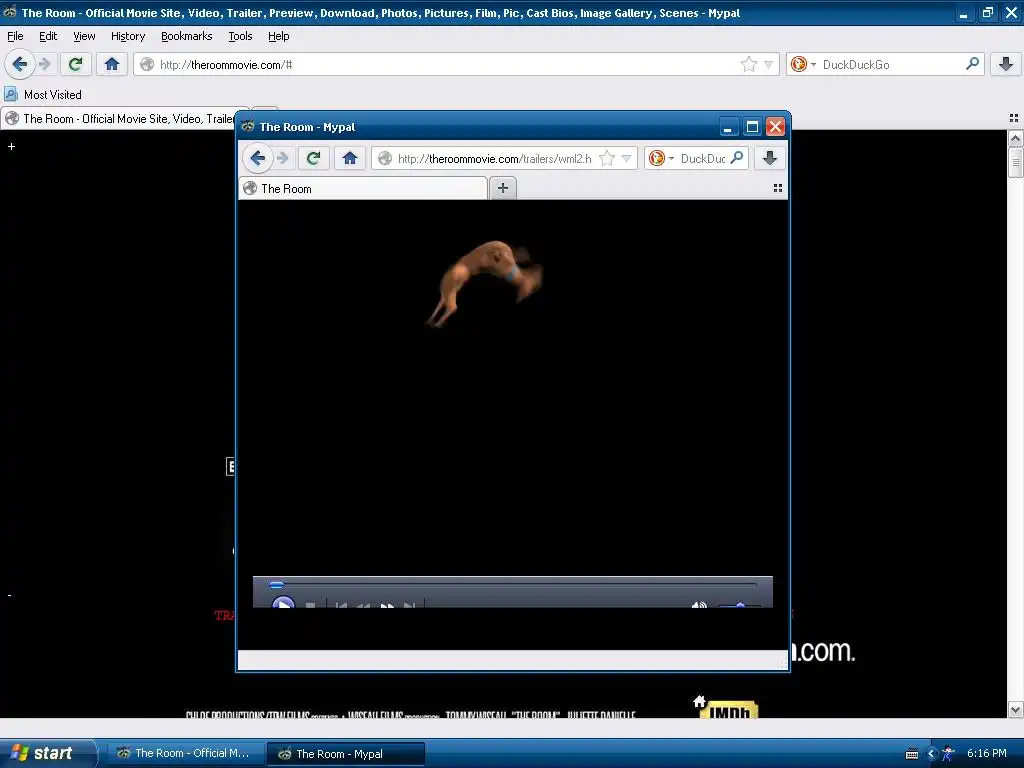List all tabs in the popup window

coord(777,188)
